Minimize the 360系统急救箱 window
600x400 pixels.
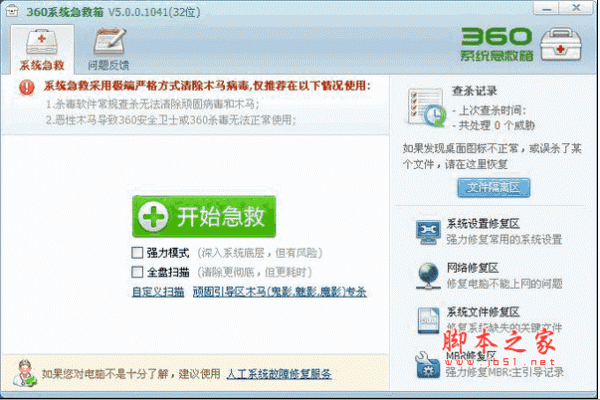[547, 8]
